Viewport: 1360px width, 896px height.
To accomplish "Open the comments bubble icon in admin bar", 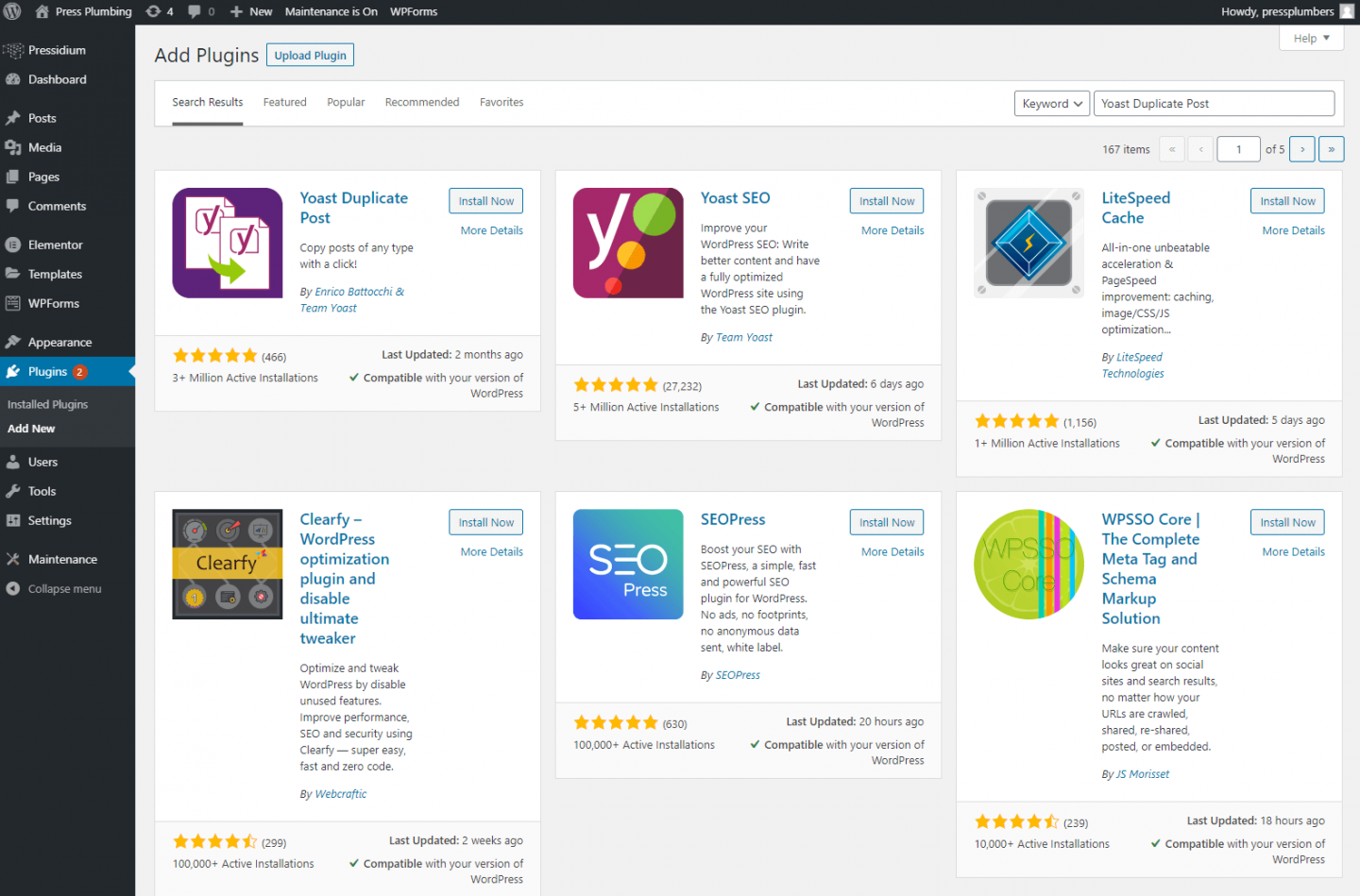I will (195, 11).
